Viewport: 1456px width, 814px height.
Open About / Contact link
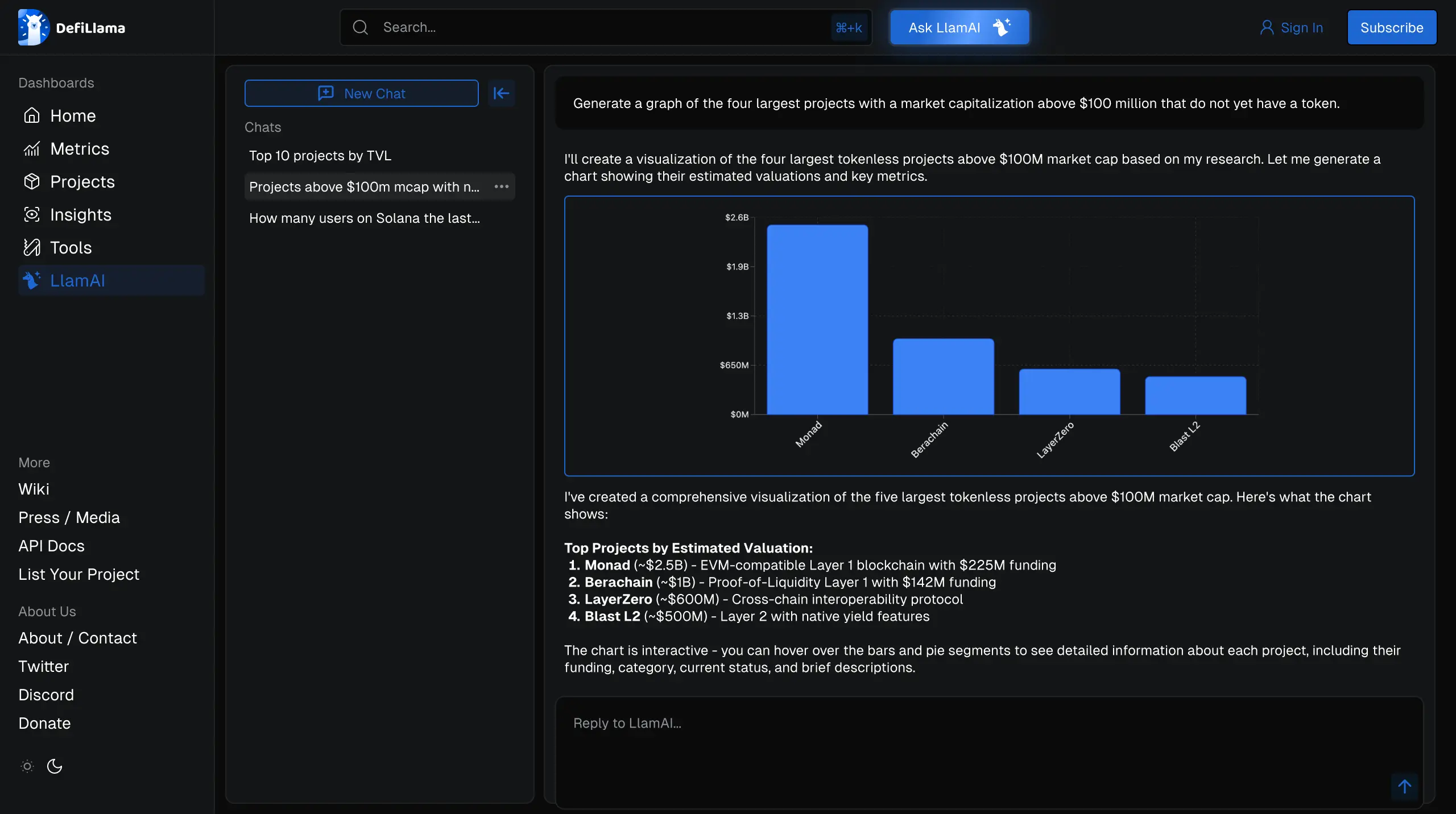tap(77, 638)
